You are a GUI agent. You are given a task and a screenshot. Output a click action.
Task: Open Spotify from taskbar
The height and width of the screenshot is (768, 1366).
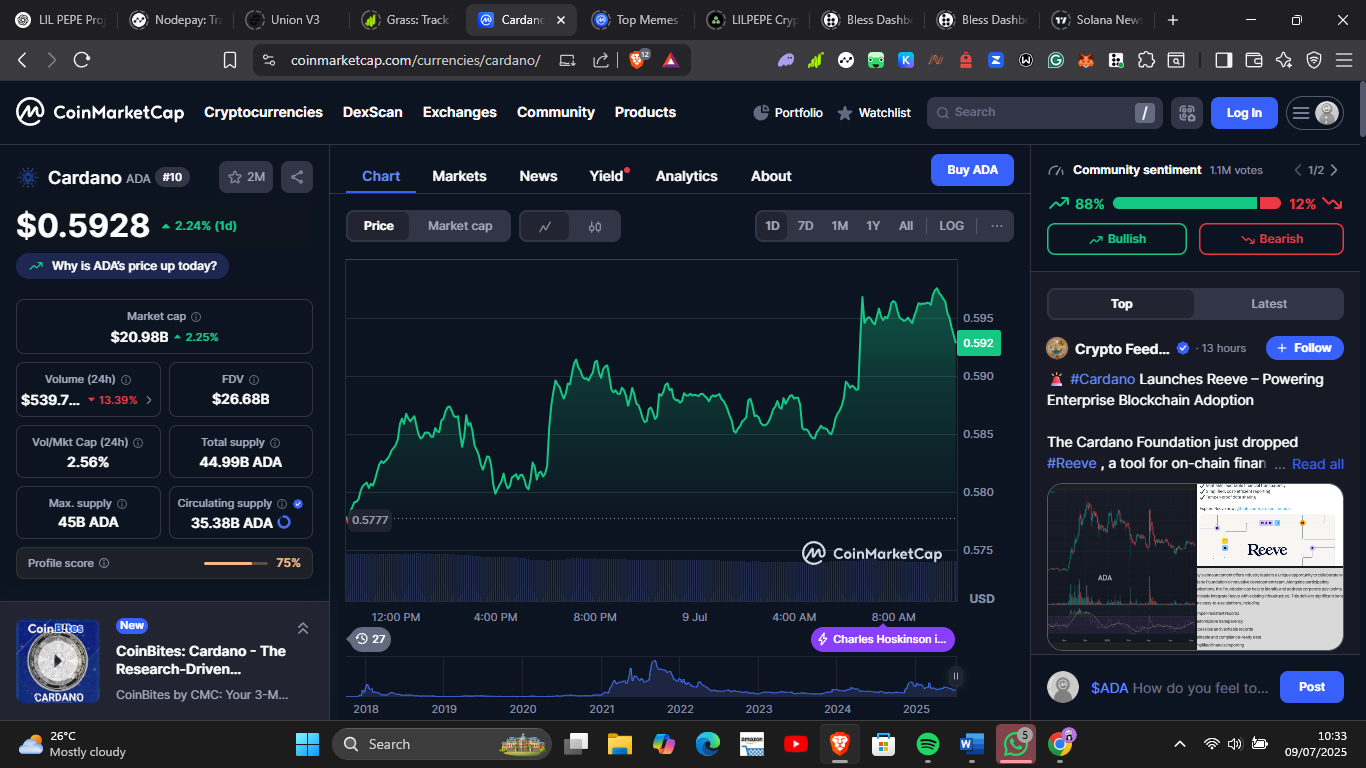927,744
